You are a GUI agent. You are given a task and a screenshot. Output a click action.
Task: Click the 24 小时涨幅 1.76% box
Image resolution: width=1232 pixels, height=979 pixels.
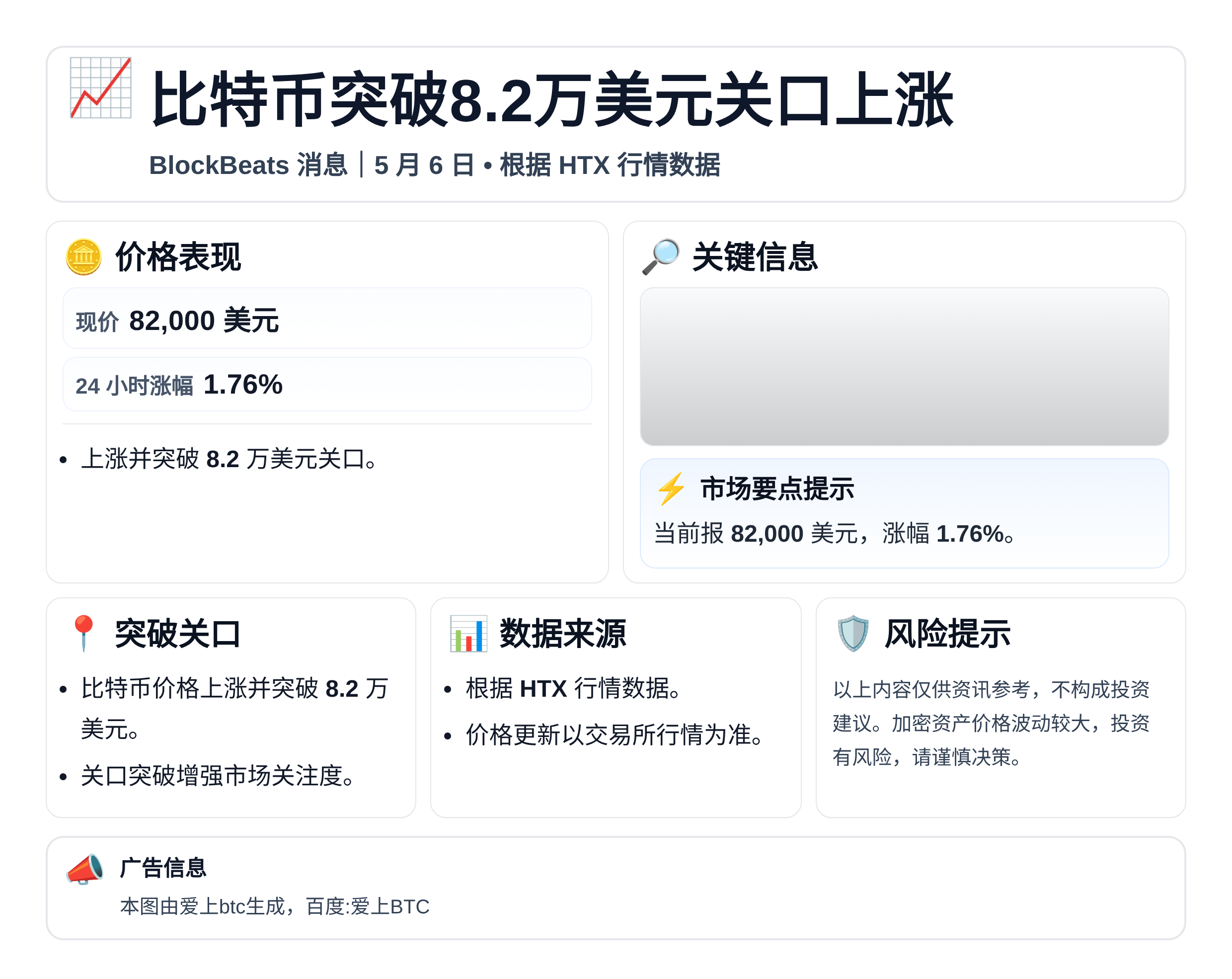tap(327, 384)
